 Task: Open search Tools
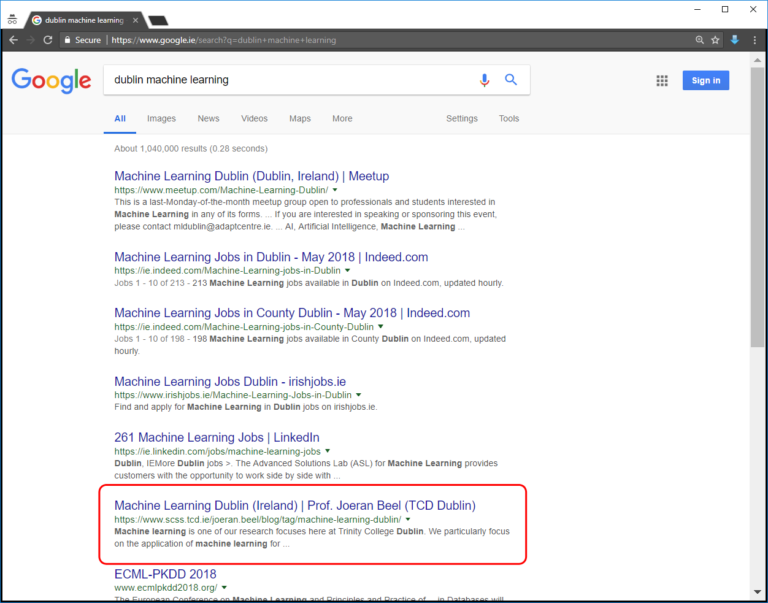click(x=509, y=119)
